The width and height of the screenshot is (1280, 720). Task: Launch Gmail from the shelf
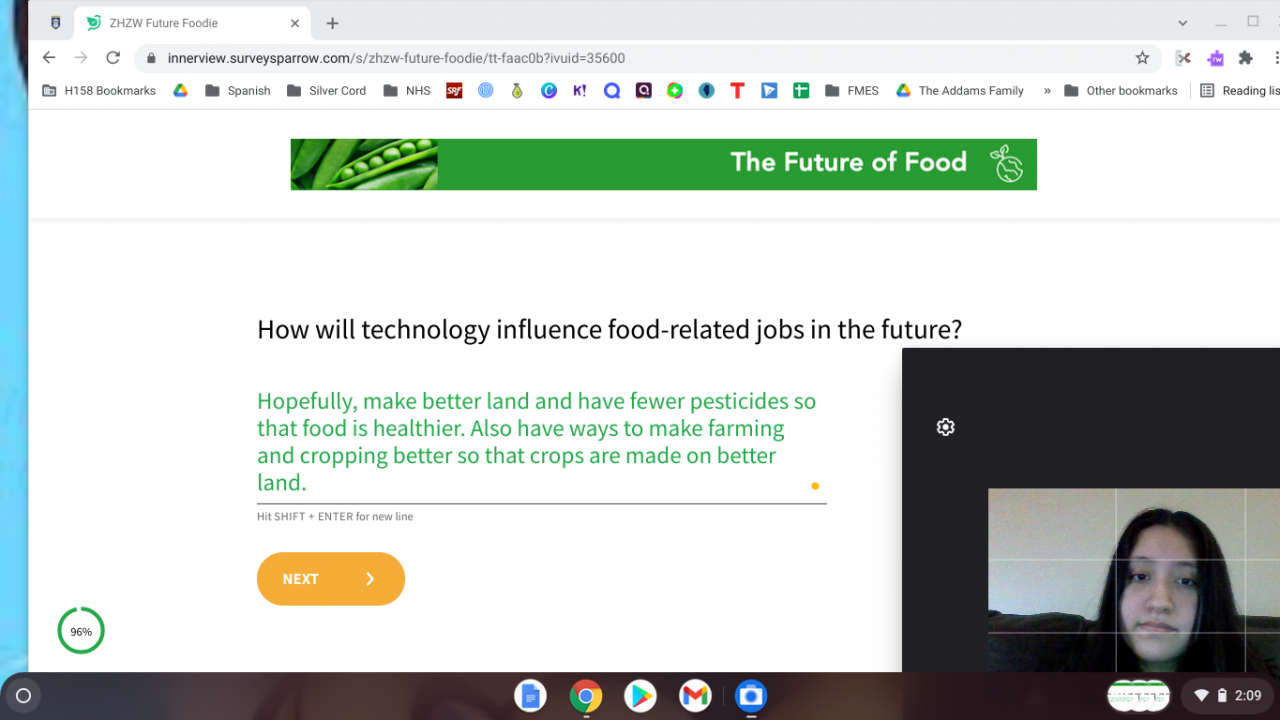pos(695,696)
